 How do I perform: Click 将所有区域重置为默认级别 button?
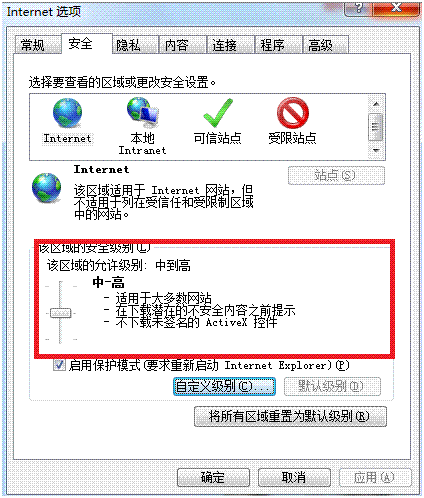click(x=290, y=416)
